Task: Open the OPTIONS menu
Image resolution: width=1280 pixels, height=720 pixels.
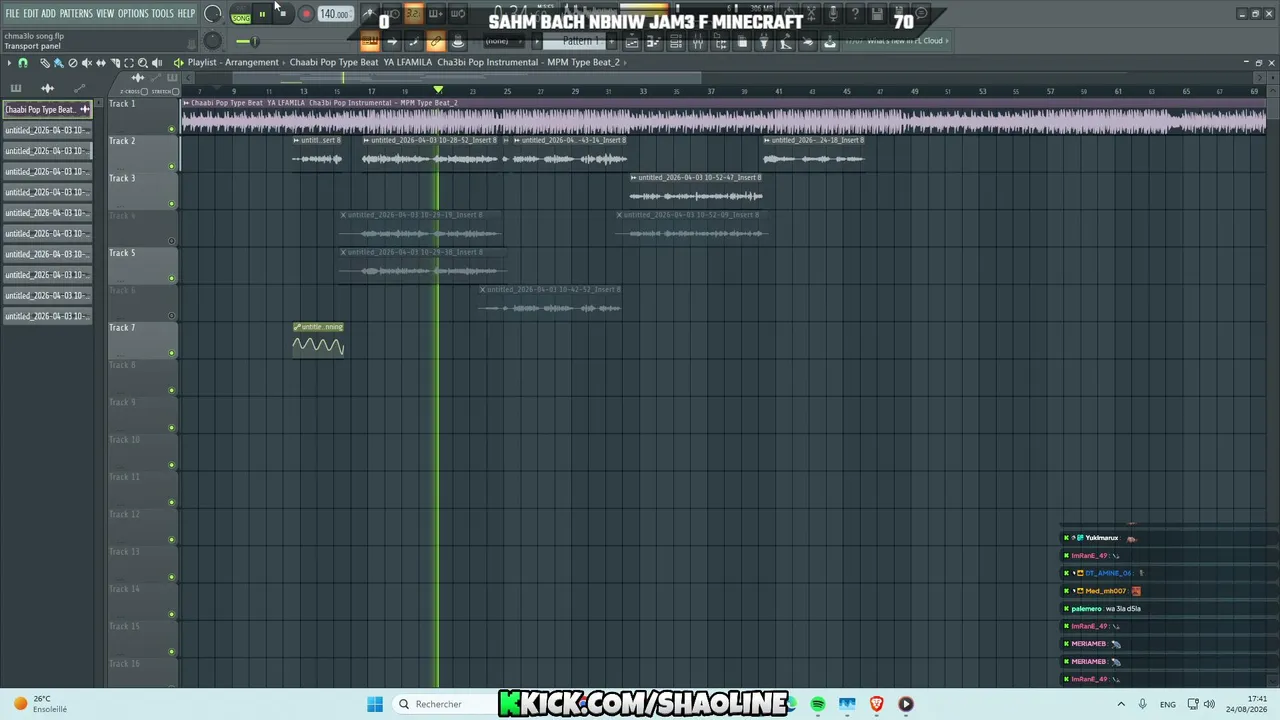Action: [x=133, y=13]
